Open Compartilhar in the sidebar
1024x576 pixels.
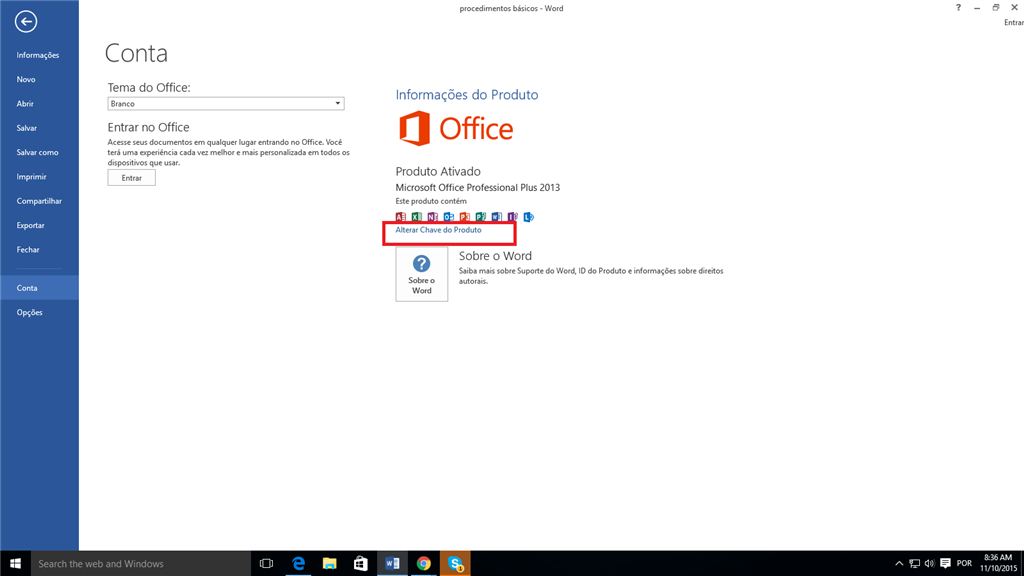click(39, 201)
